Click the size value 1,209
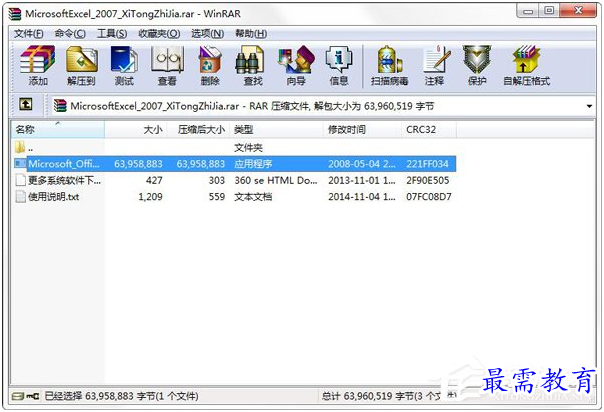This screenshot has width=604, height=412. click(x=150, y=197)
